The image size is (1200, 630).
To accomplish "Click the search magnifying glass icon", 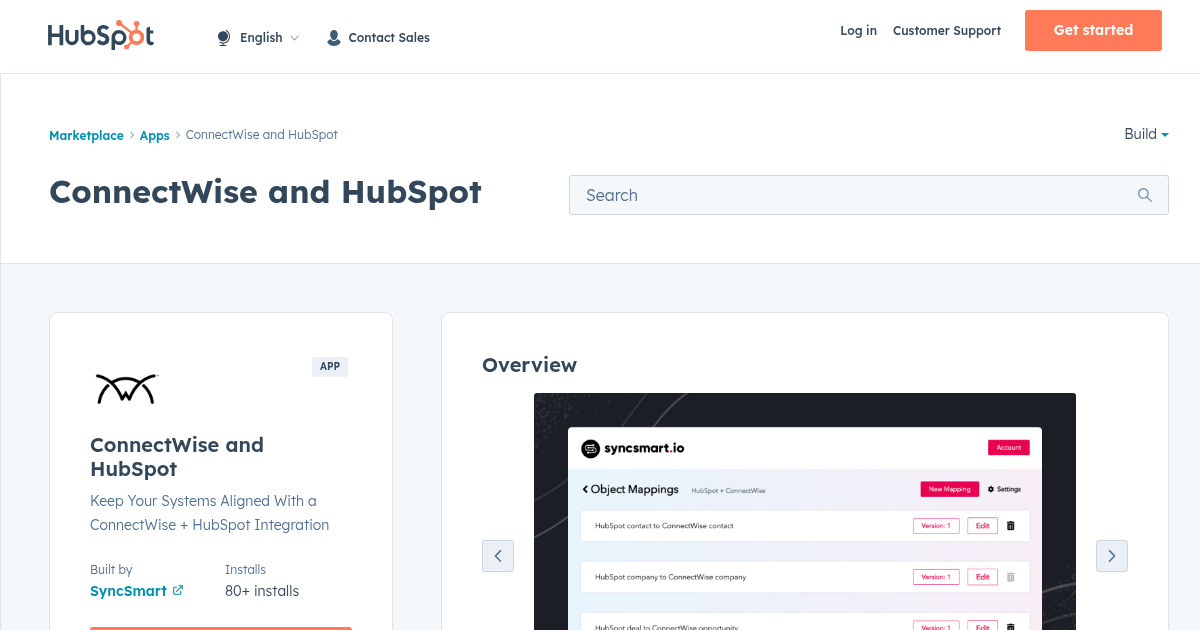I will (1144, 195).
